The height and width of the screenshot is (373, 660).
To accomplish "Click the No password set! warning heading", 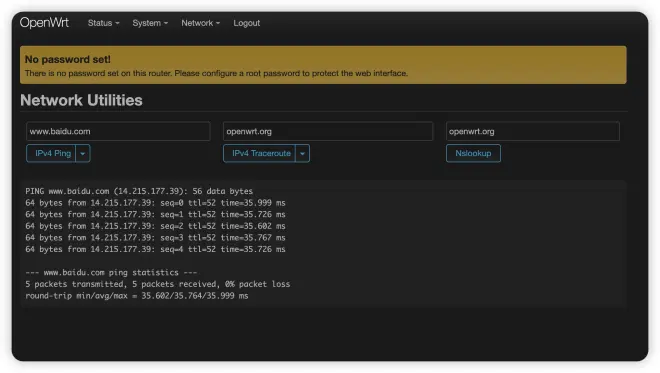I will [68, 59].
